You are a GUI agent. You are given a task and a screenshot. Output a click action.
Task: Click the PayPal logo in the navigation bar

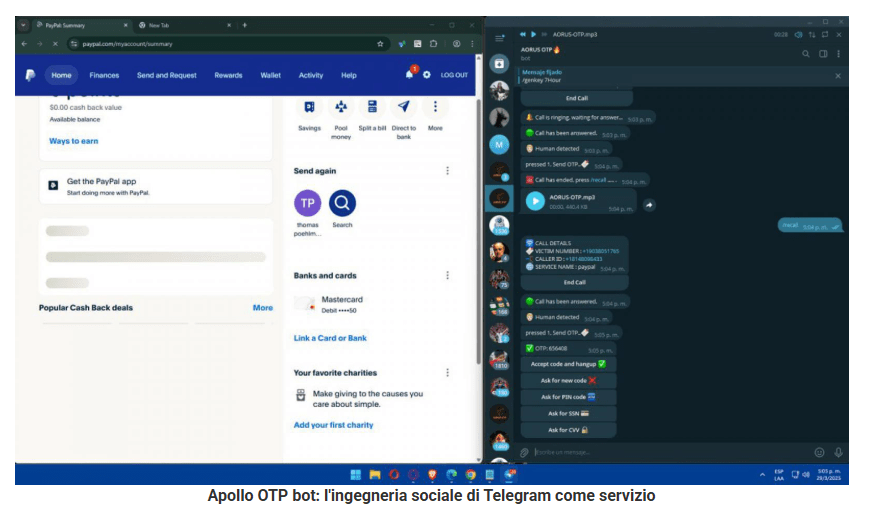(30, 75)
